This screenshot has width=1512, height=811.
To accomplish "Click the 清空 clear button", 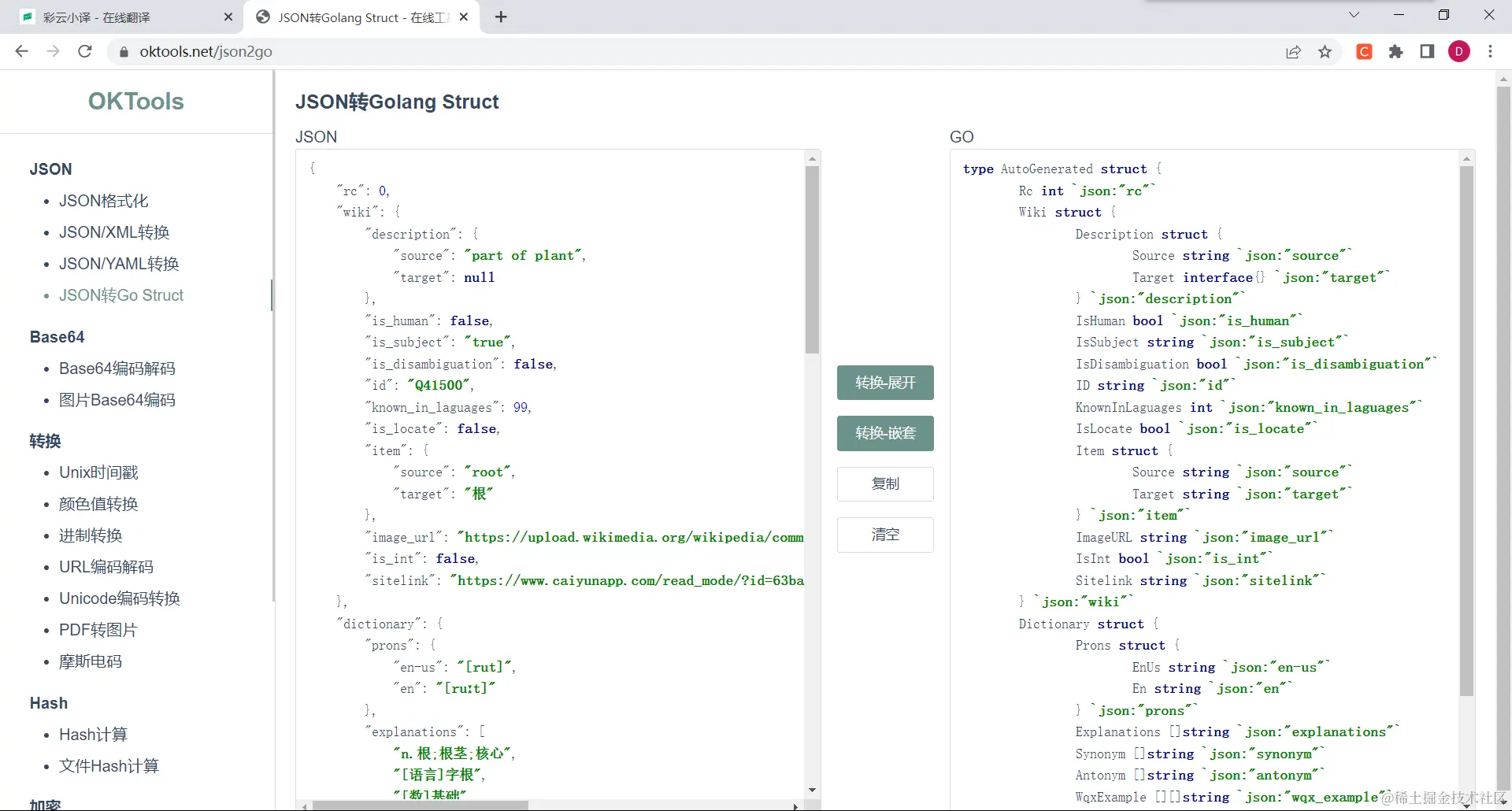I will (x=885, y=535).
